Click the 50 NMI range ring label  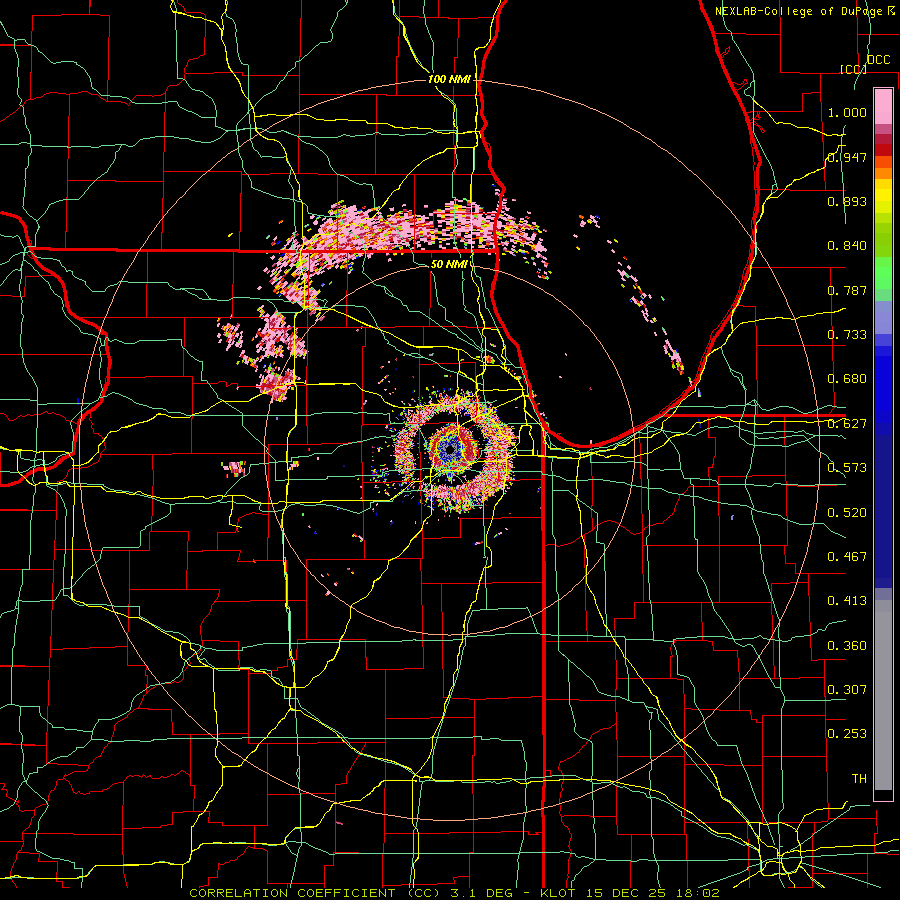point(449,264)
